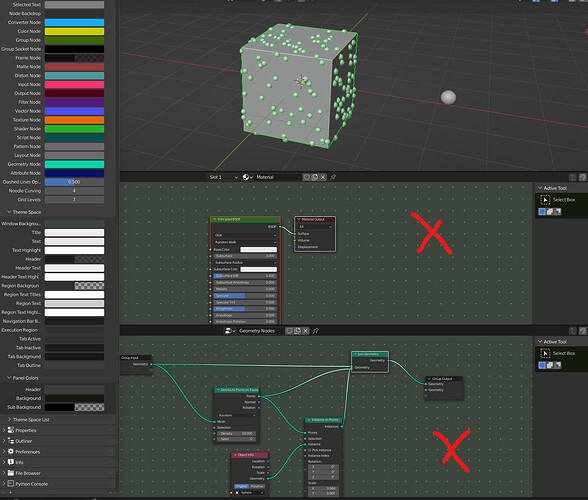588x500 pixels.
Task: Expand the Outliner theme section arrow
Action: (x=4, y=441)
